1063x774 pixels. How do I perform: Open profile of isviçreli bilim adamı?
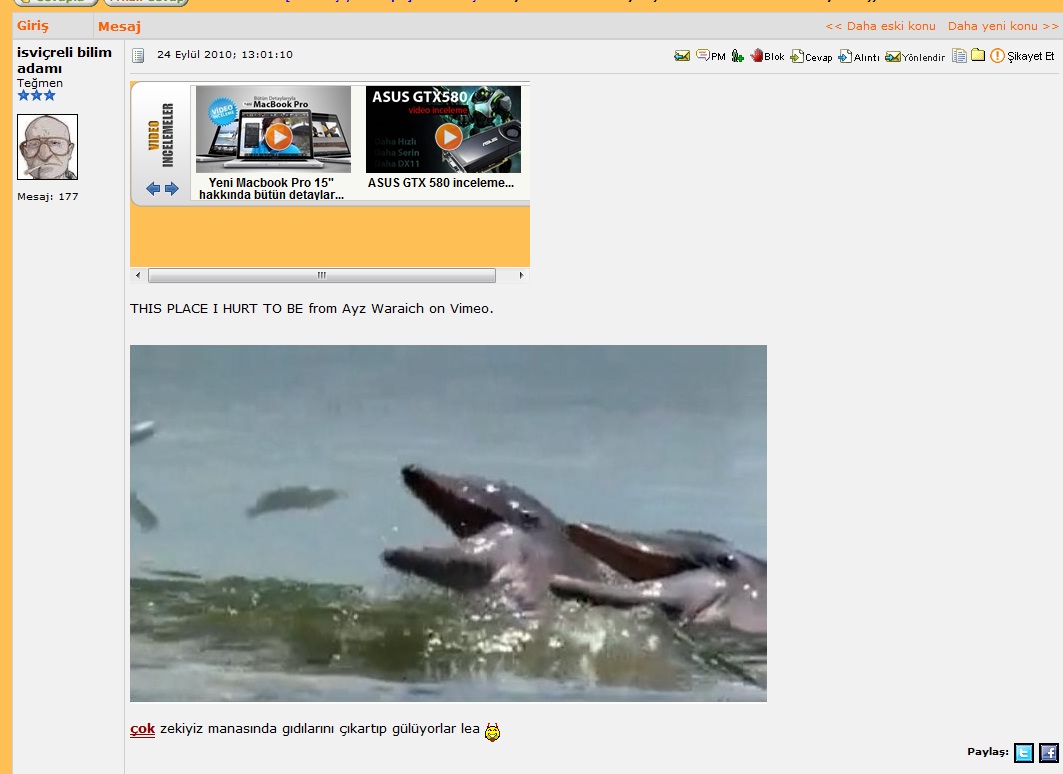(64, 60)
